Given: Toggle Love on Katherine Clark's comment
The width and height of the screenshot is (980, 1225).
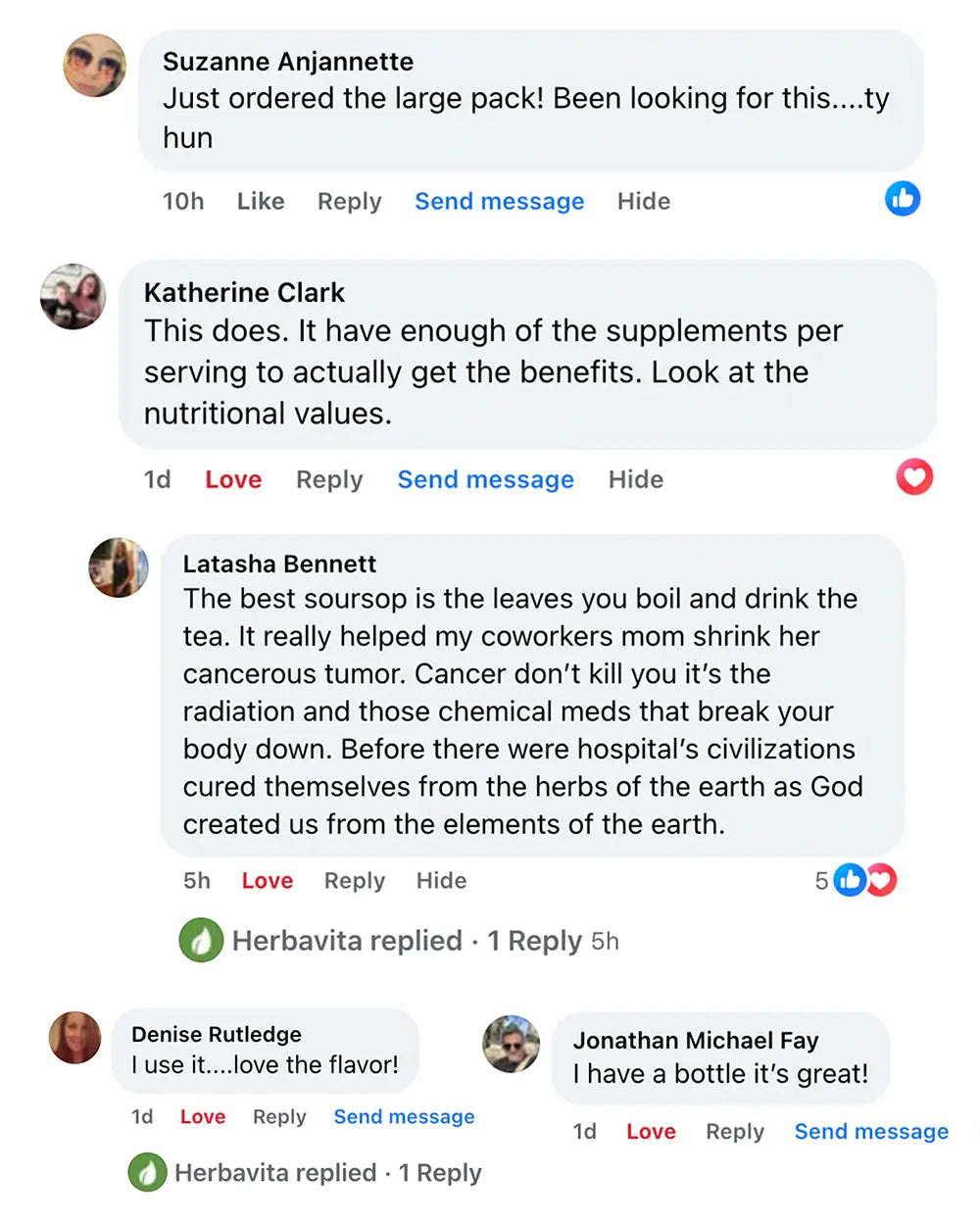Looking at the screenshot, I should 233,479.
